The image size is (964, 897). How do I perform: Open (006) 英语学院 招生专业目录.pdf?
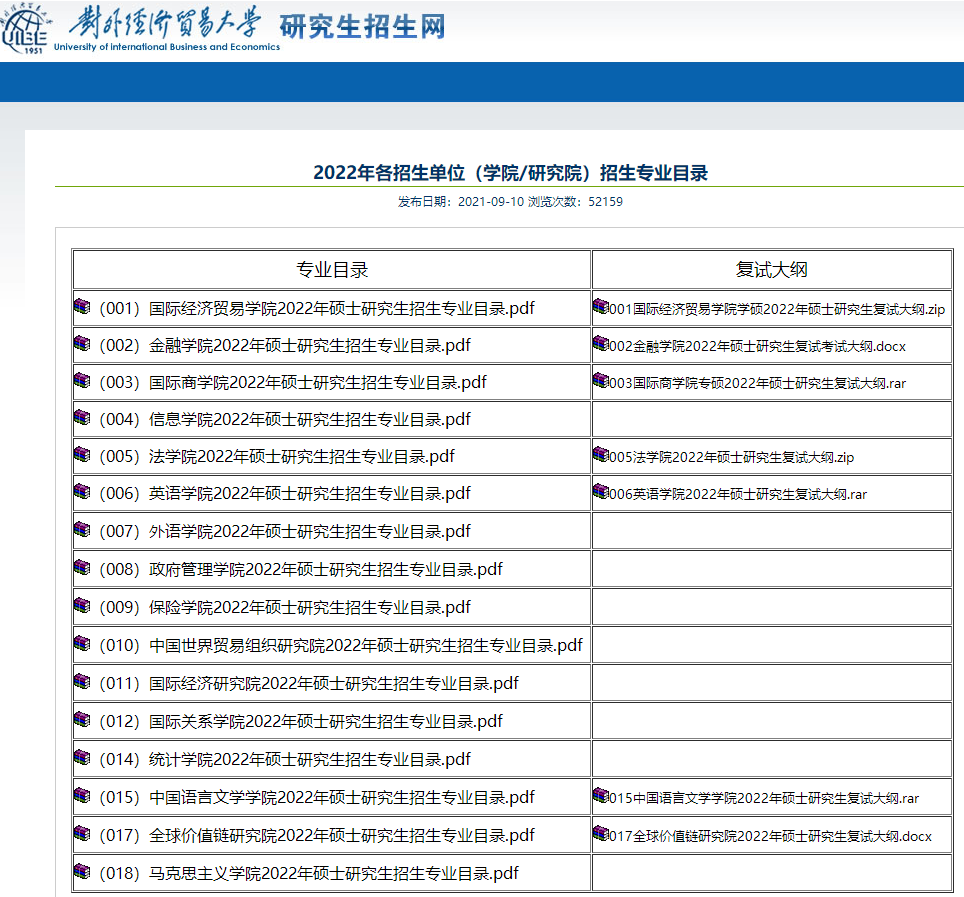click(285, 493)
